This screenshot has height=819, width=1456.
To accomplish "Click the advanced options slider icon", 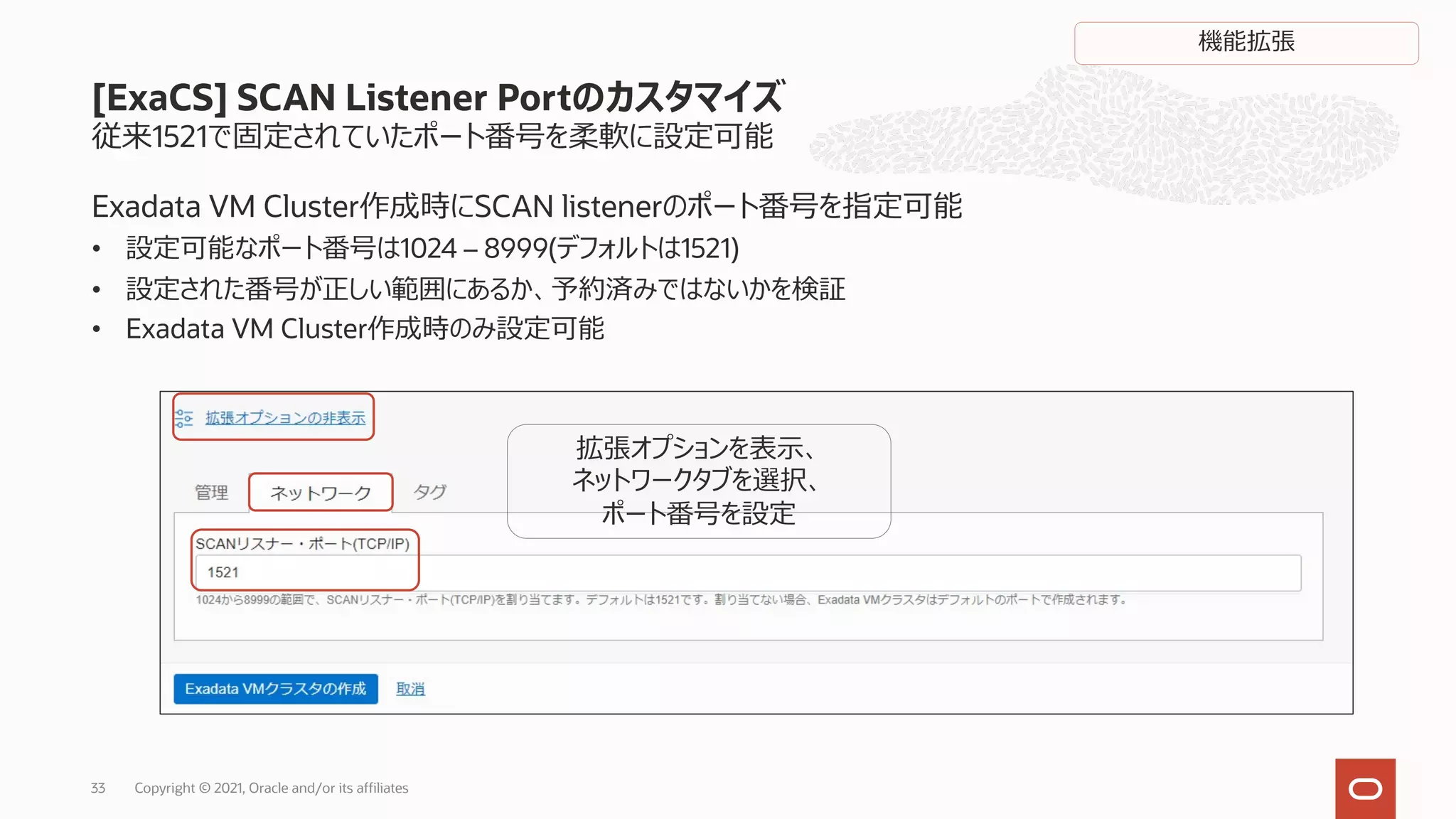I will 184,418.
